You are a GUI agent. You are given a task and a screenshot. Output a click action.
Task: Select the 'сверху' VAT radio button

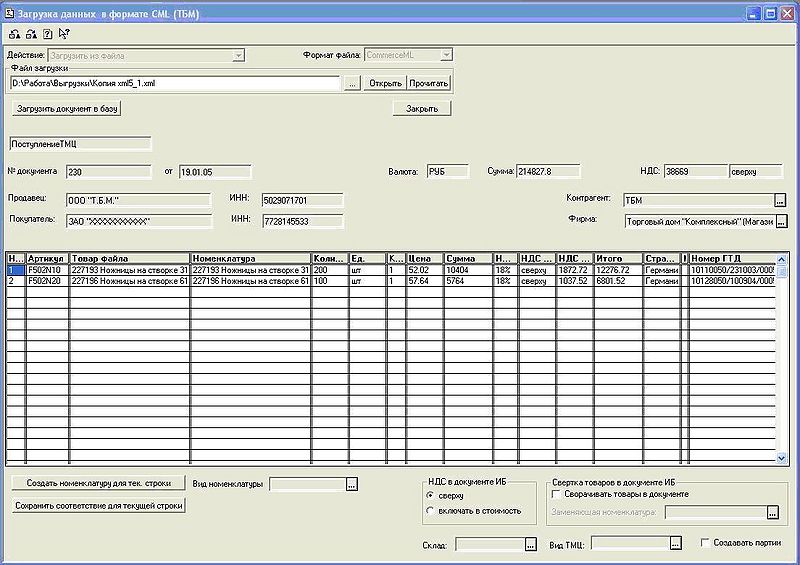[x=430, y=495]
